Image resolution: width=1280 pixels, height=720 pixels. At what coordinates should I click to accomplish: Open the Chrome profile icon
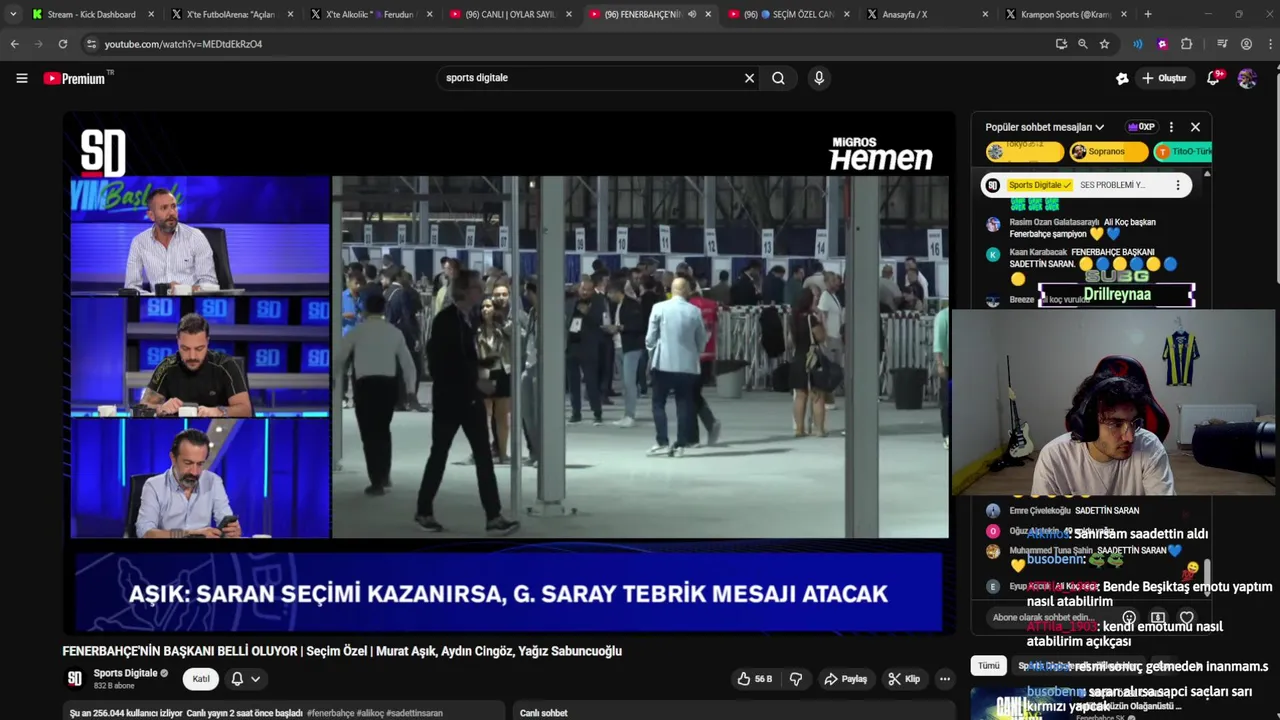coord(1246,44)
